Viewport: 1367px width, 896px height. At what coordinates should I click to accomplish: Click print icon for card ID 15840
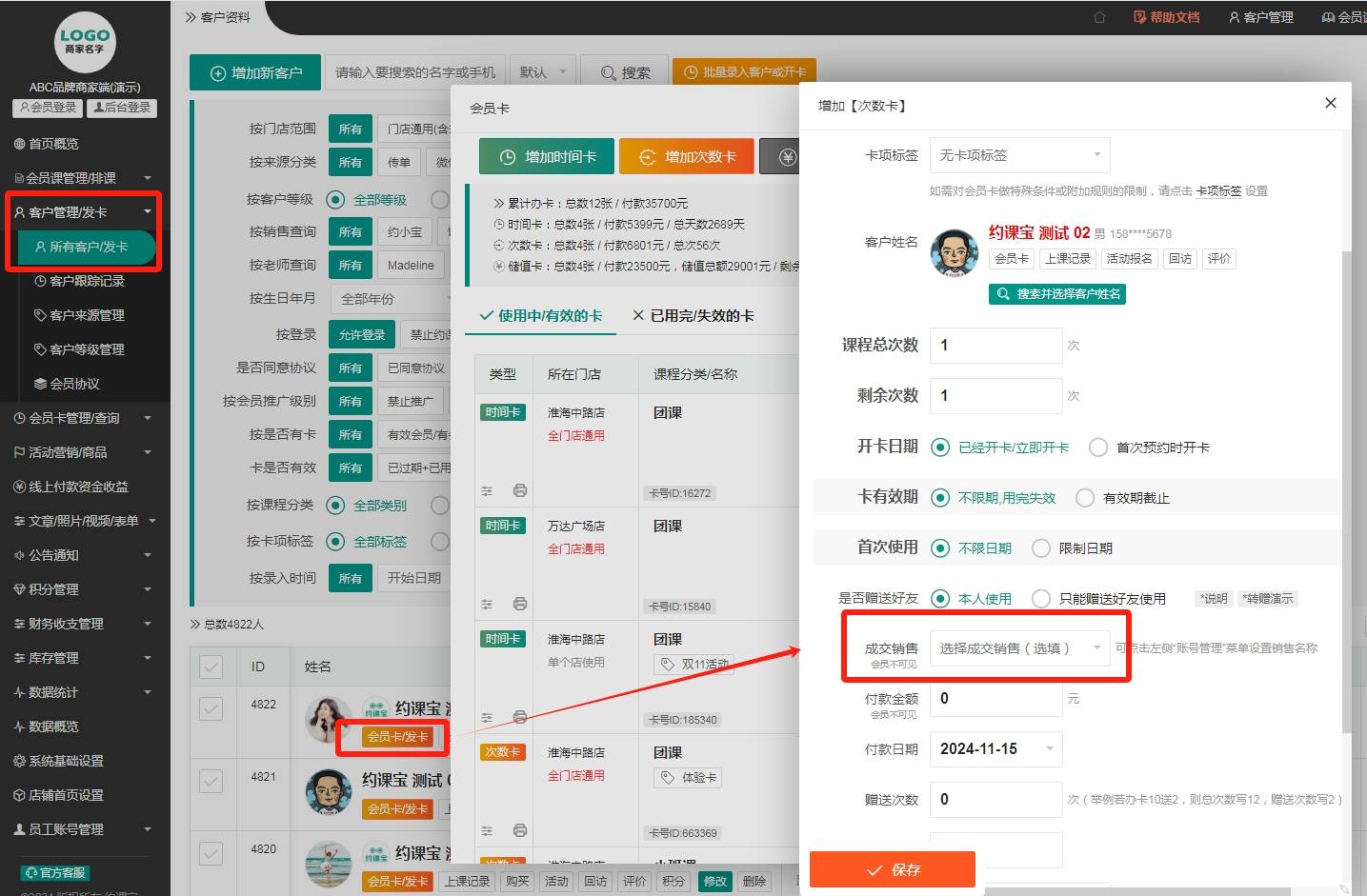(x=520, y=605)
